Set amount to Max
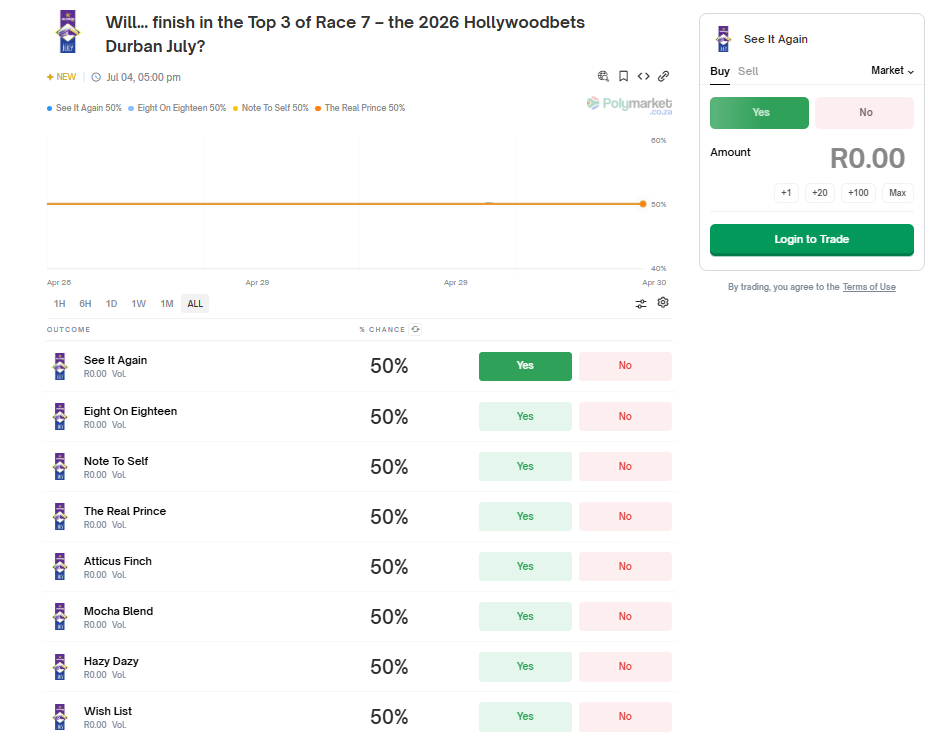The height and width of the screenshot is (749, 933). [x=897, y=193]
